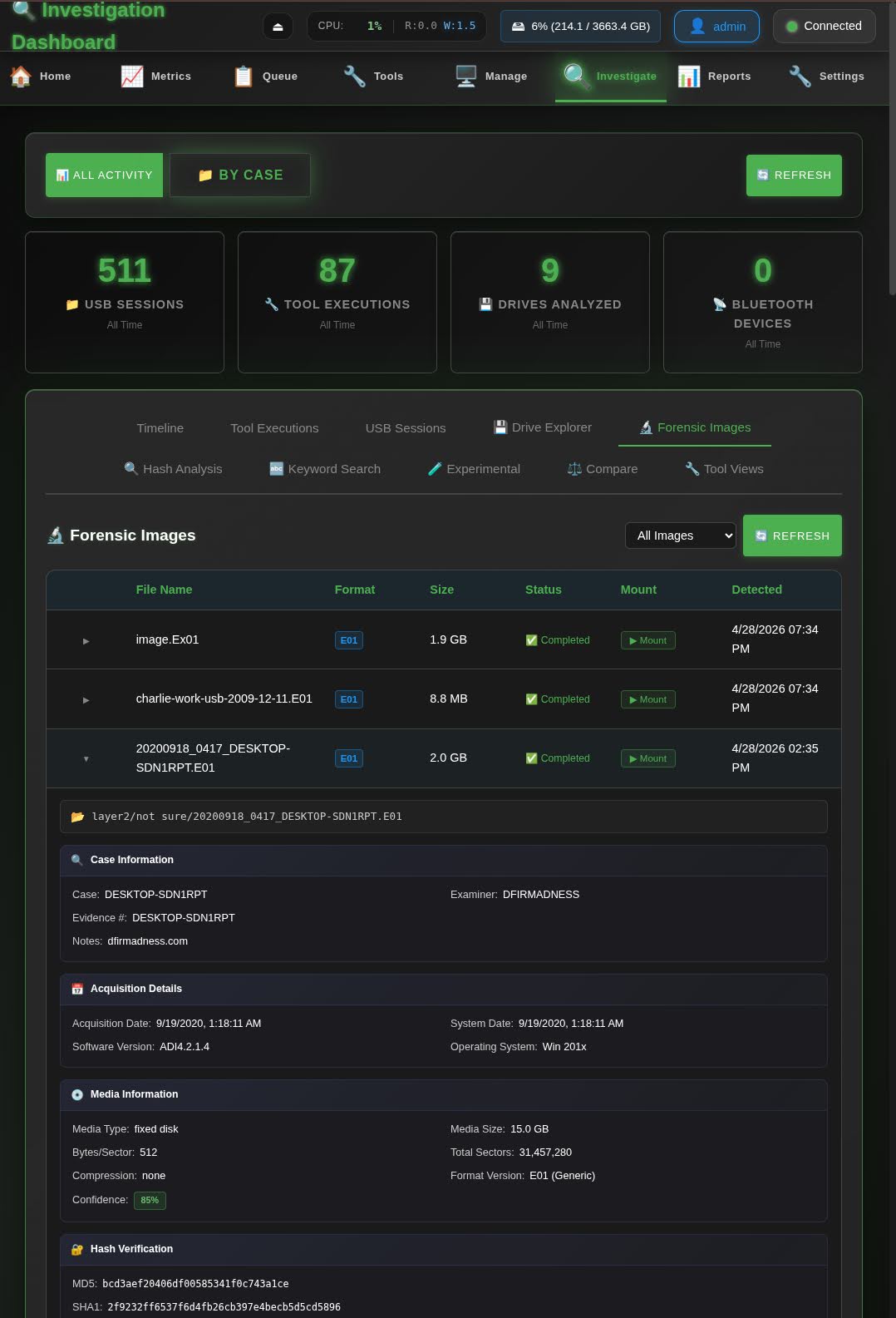Click the Bluetooth Devices satellite icon

click(720, 304)
